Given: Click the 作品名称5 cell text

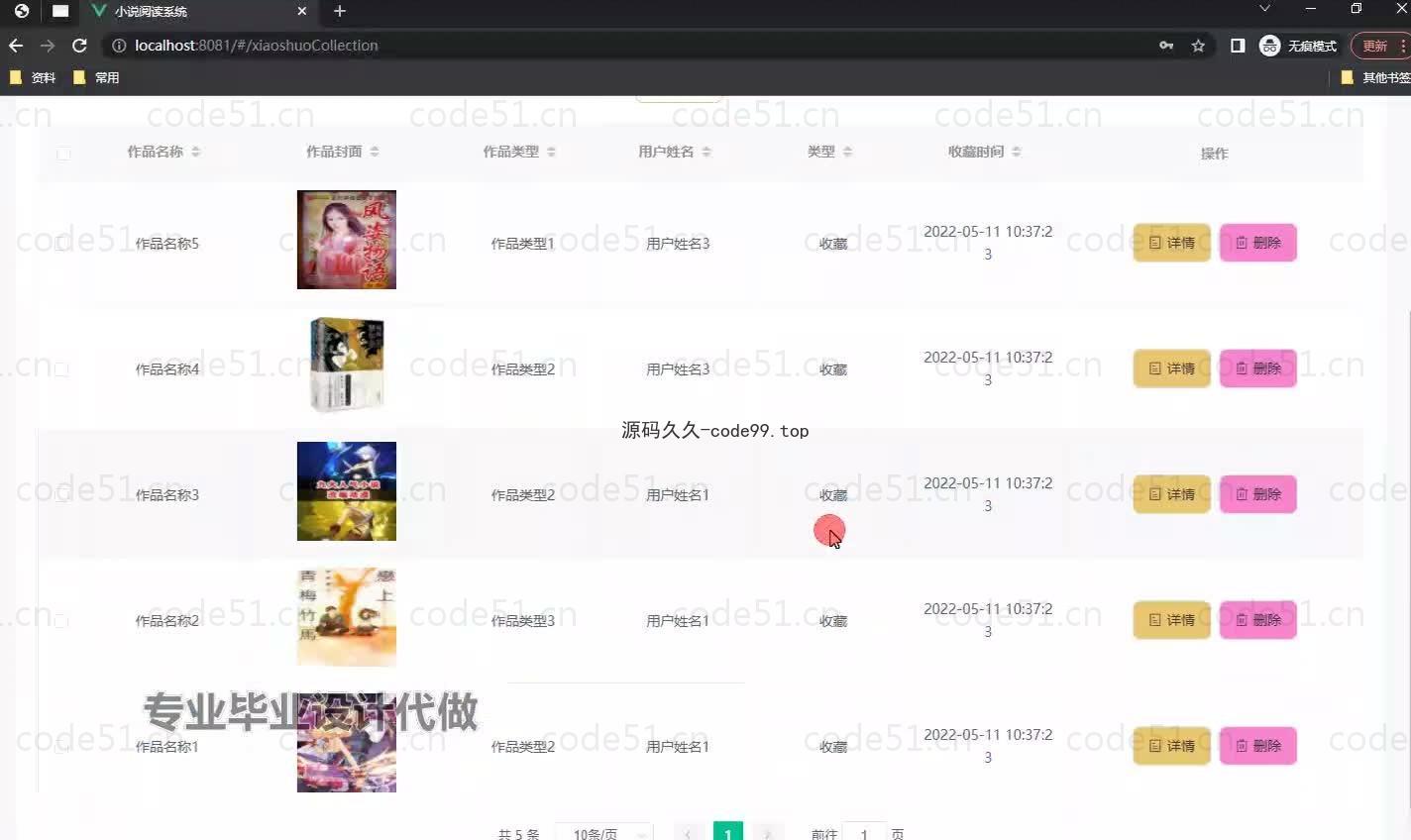Looking at the screenshot, I should 166,244.
